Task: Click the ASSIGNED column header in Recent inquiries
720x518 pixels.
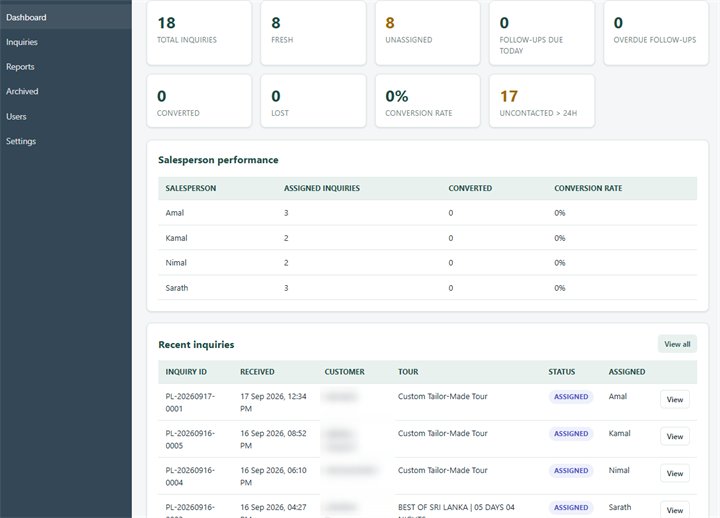Action: point(627,372)
